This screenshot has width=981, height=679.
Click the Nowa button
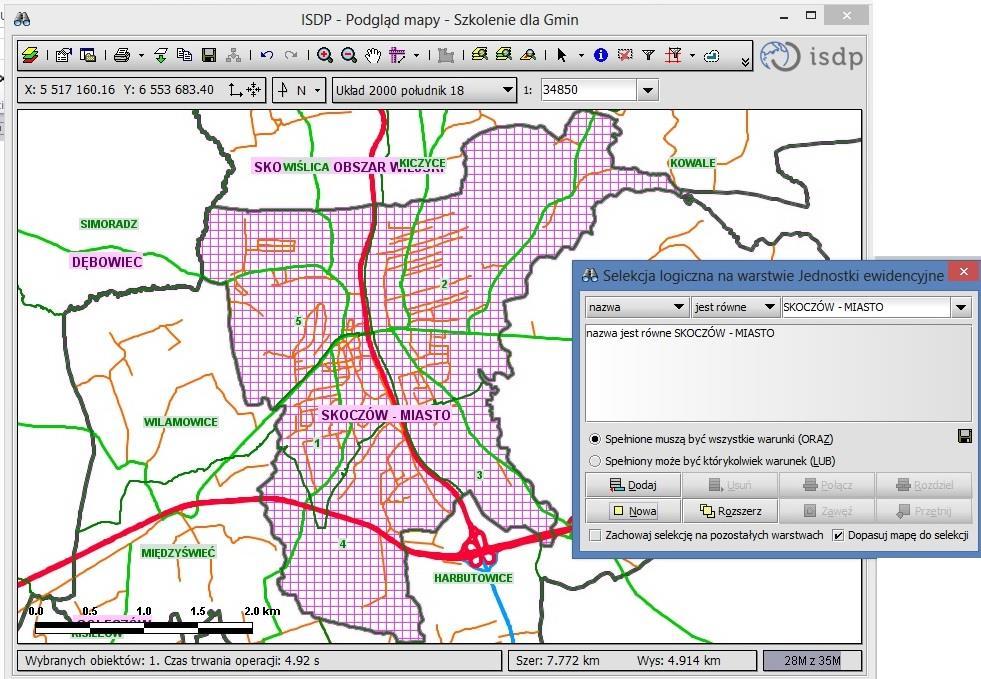(633, 511)
